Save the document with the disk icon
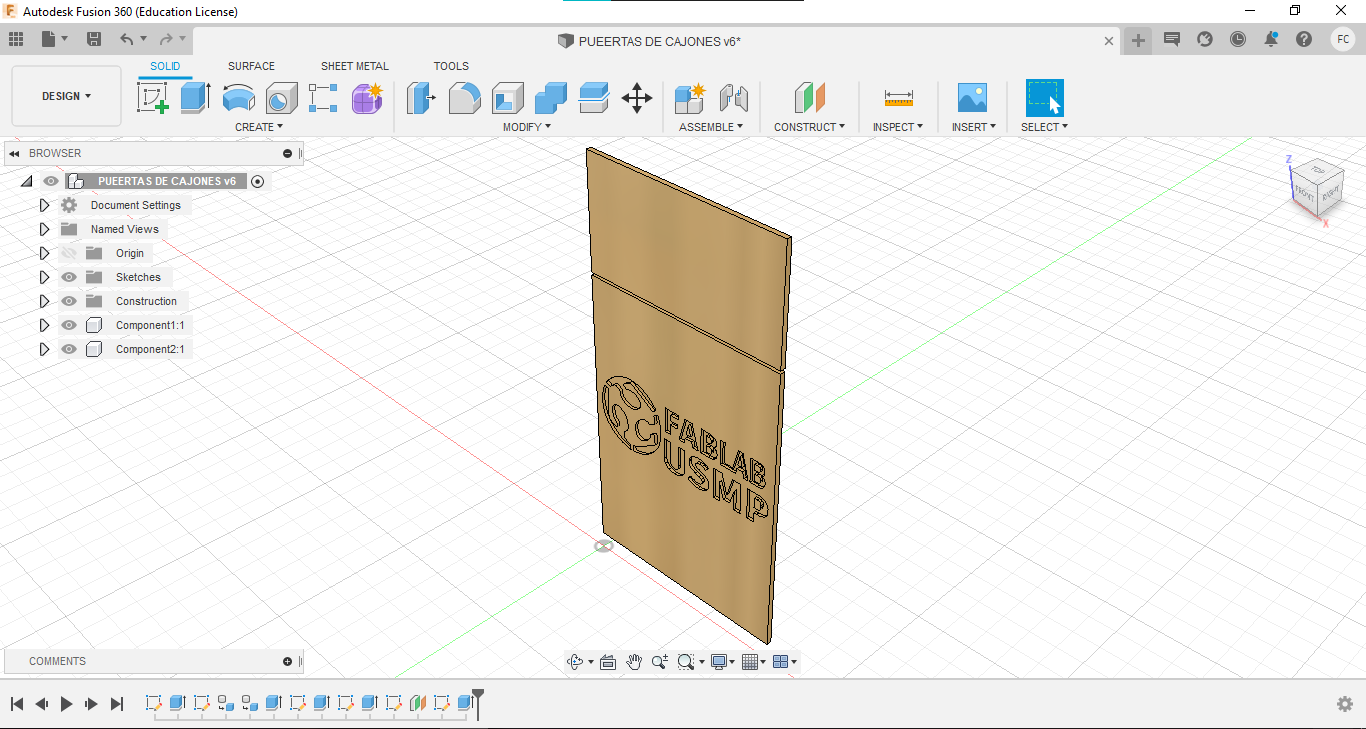 [94, 39]
